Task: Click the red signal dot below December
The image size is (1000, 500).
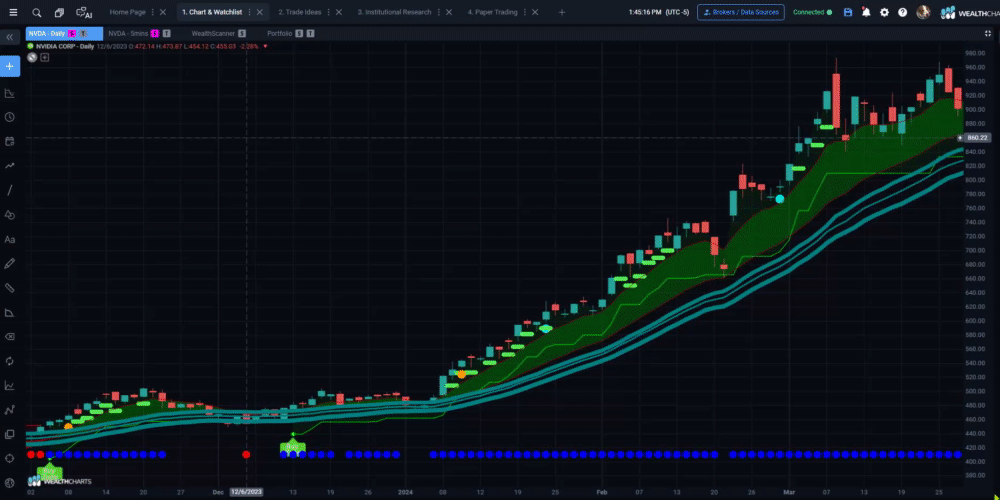Action: coord(246,455)
